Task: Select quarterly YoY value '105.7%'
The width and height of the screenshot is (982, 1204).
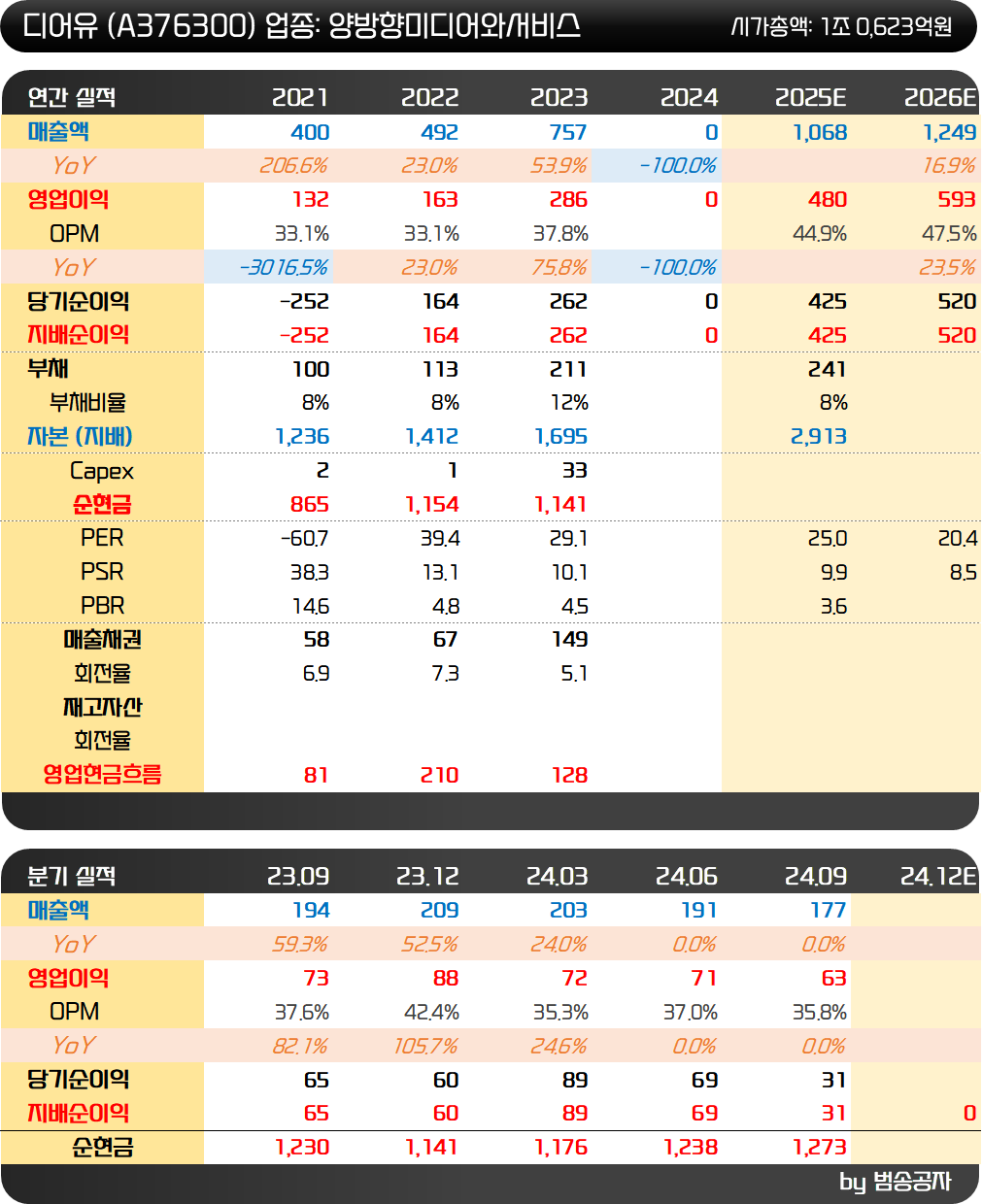Action: (x=425, y=1047)
